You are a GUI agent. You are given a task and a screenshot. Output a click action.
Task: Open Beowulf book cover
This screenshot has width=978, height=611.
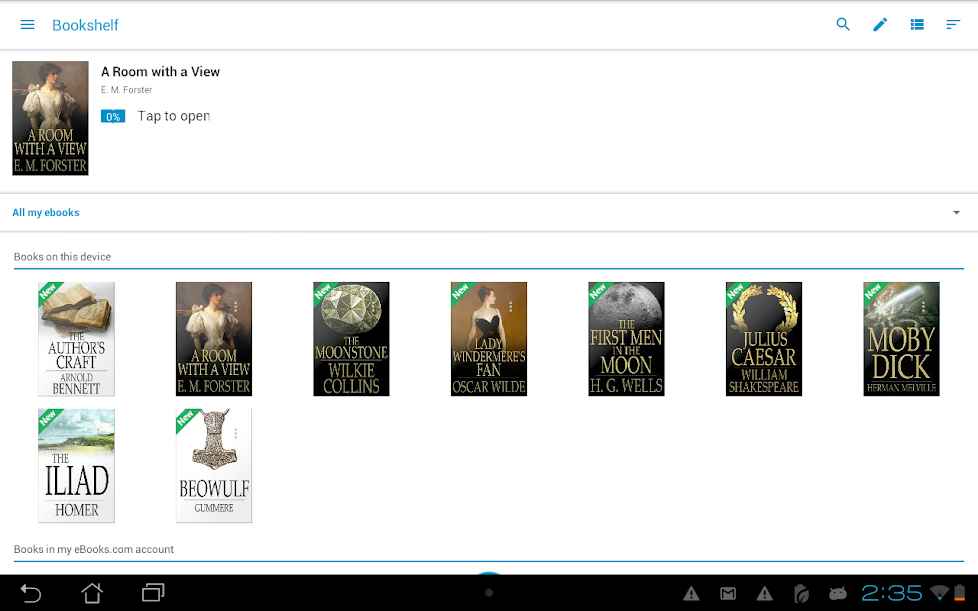coord(214,466)
